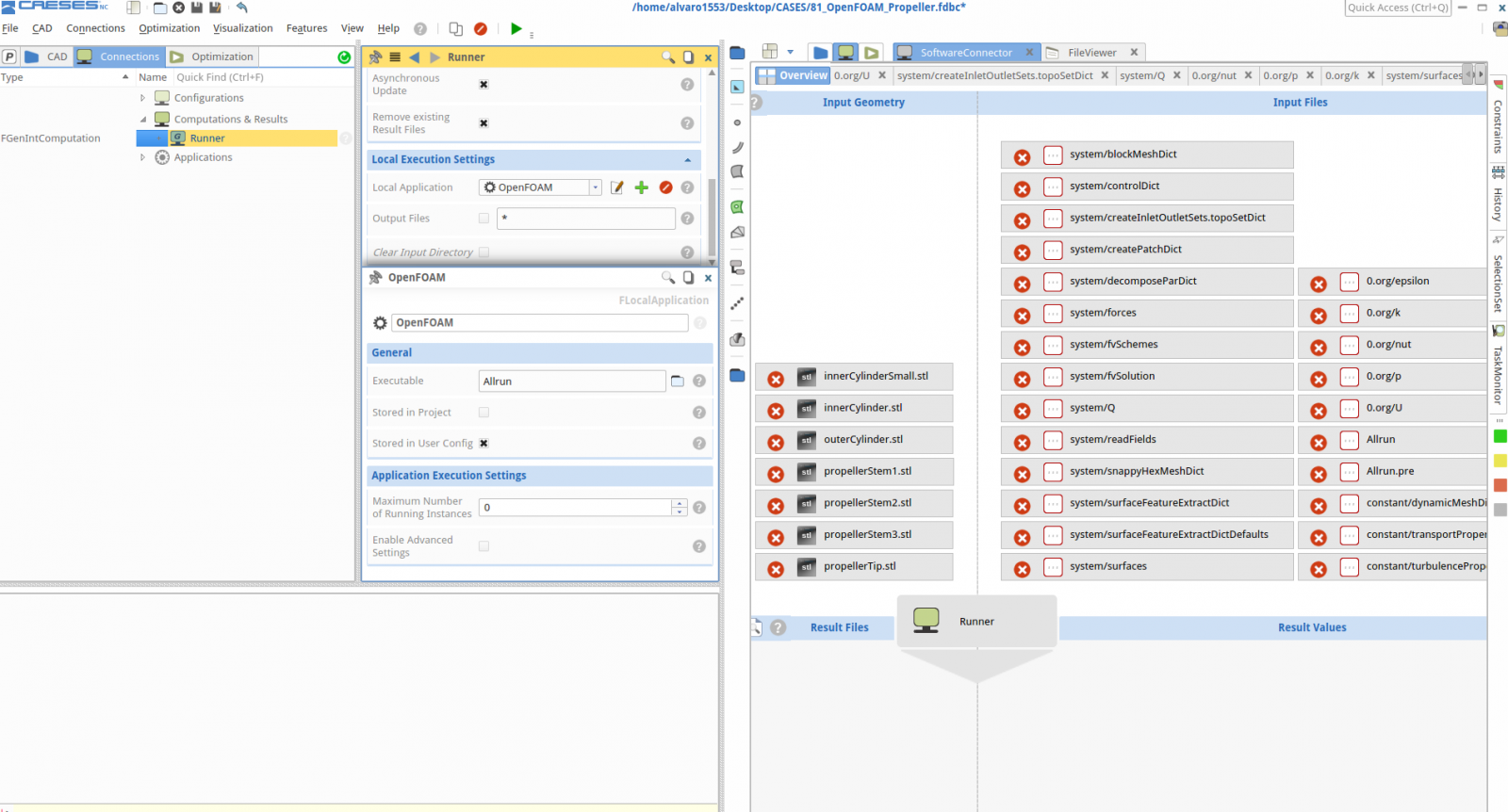This screenshot has width=1508, height=812.
Task: Edit the local application with the pencil icon
Action: (617, 187)
